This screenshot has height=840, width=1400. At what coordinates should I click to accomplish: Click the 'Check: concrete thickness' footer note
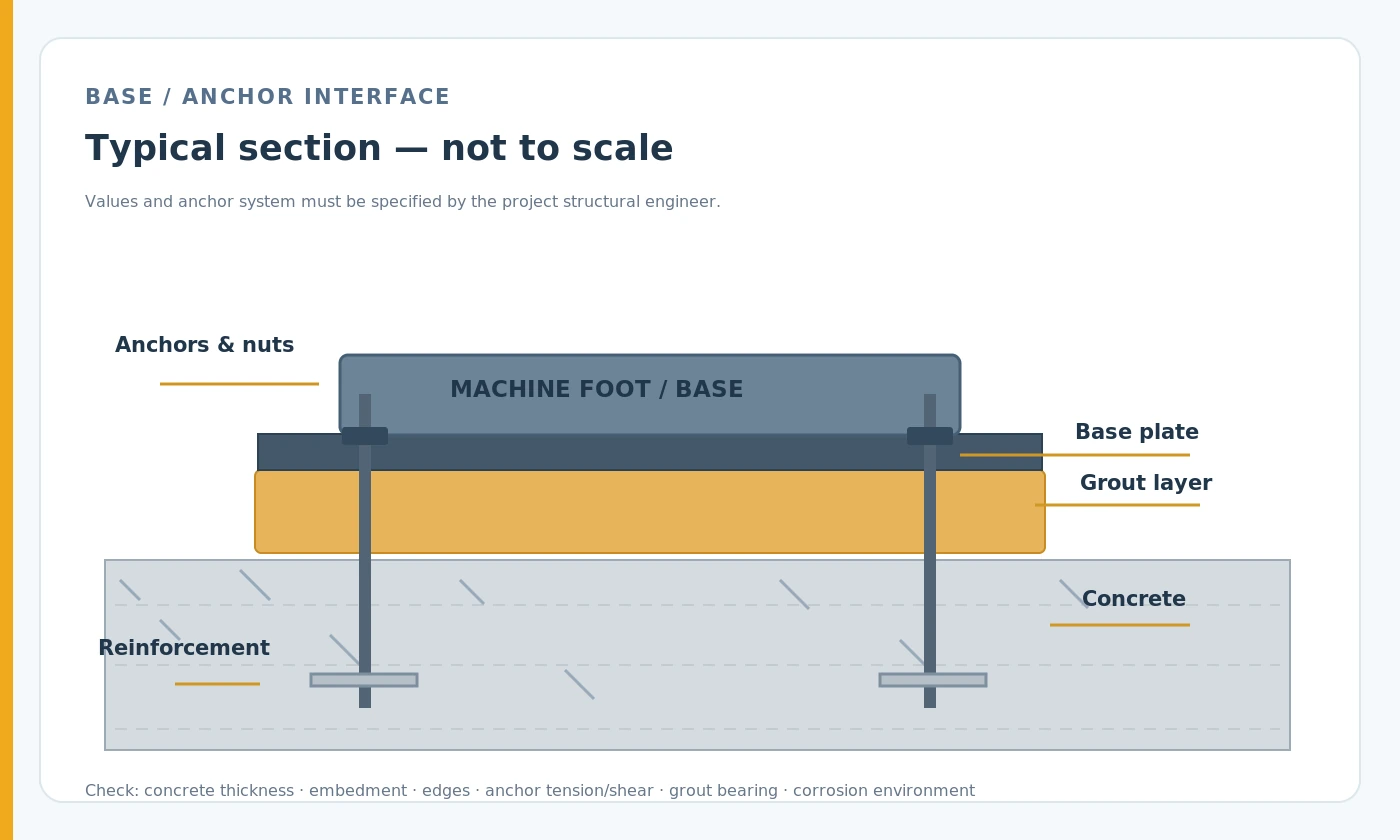coord(529,791)
